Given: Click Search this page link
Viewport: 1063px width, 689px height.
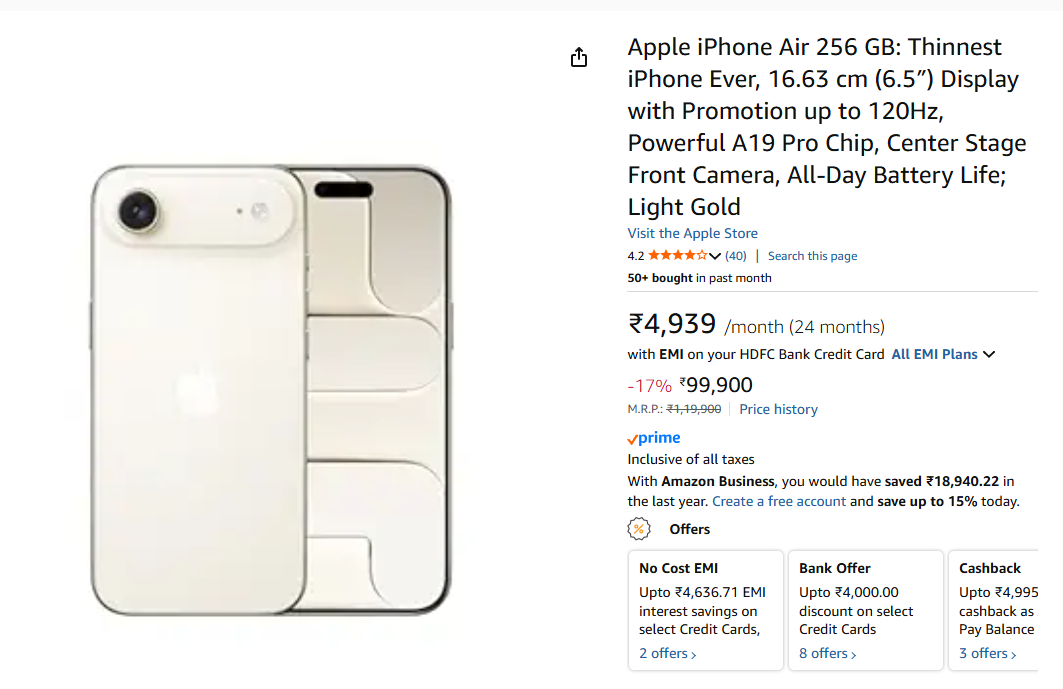Looking at the screenshot, I should click(x=812, y=256).
